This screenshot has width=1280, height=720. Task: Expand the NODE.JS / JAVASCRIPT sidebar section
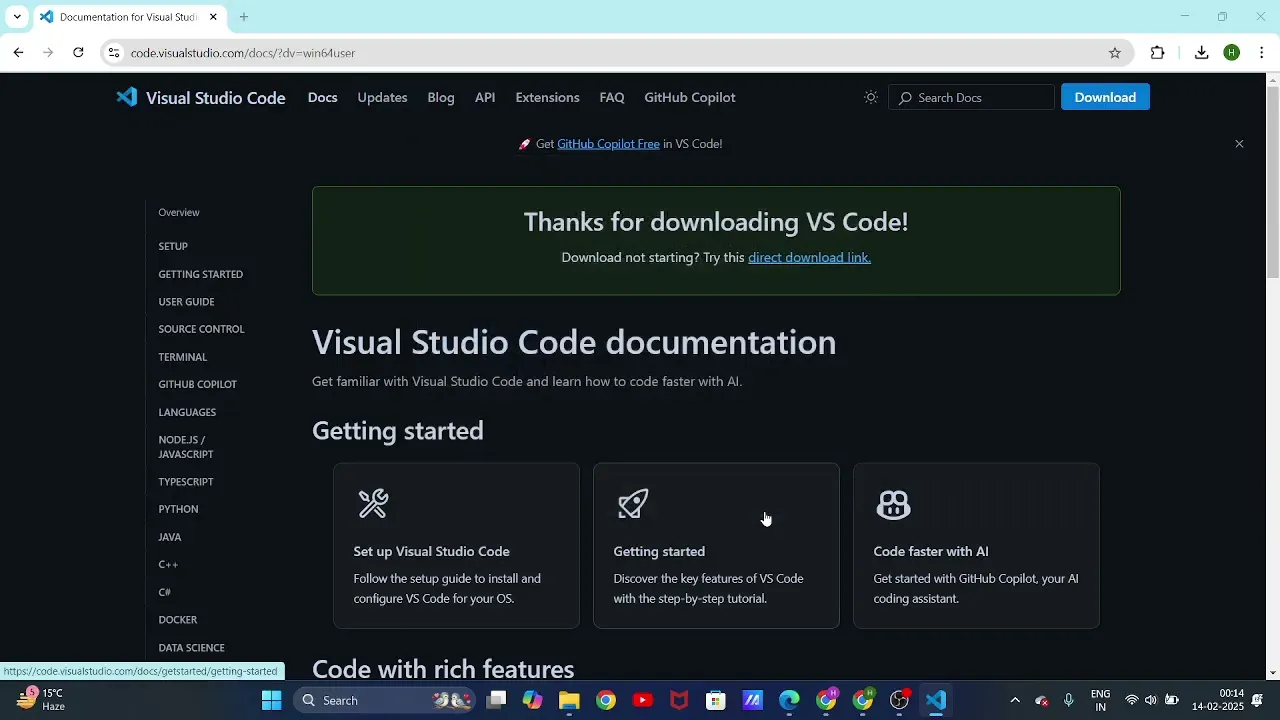click(x=186, y=447)
